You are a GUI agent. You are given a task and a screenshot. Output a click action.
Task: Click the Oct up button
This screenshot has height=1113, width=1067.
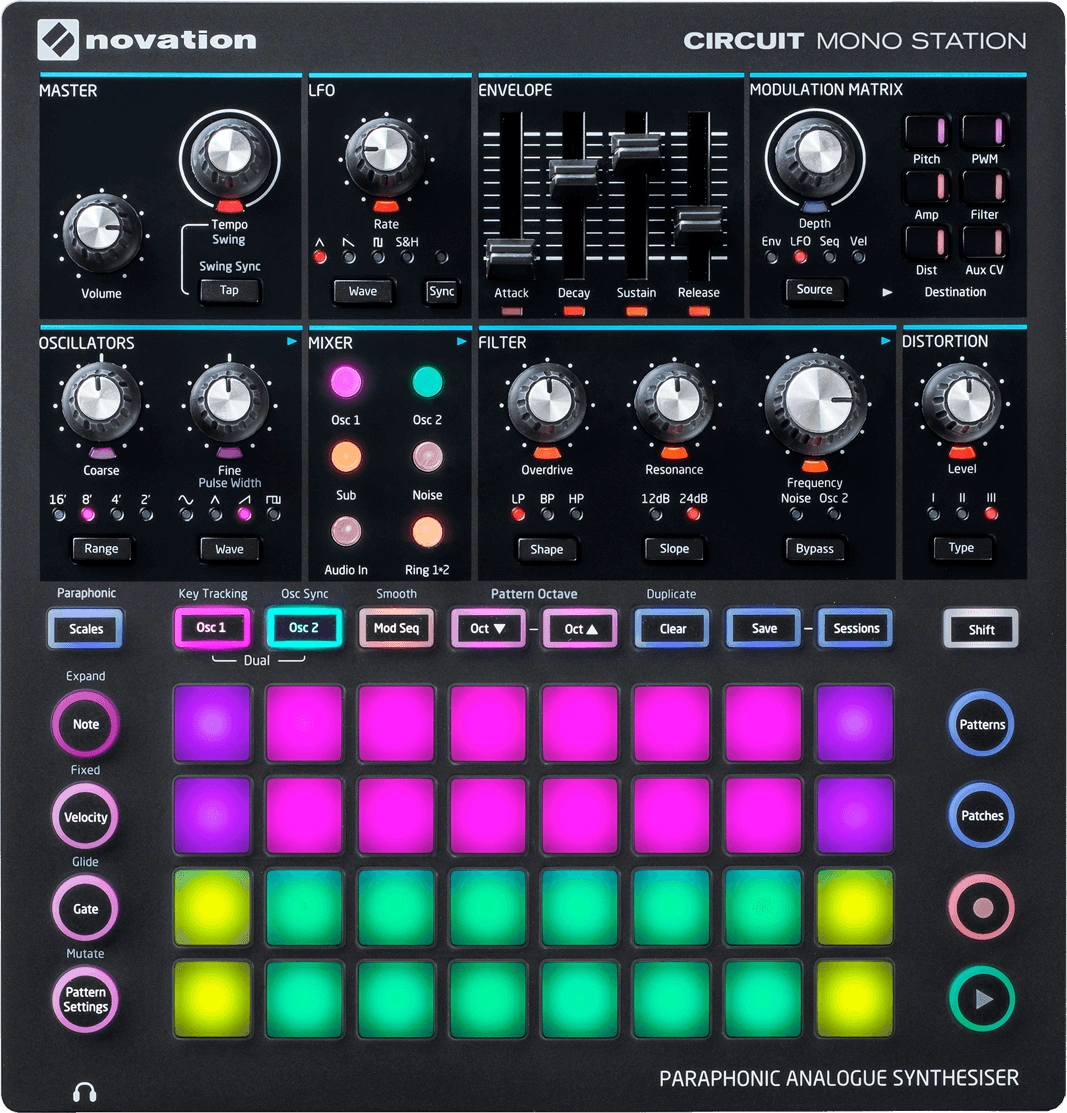pos(581,628)
